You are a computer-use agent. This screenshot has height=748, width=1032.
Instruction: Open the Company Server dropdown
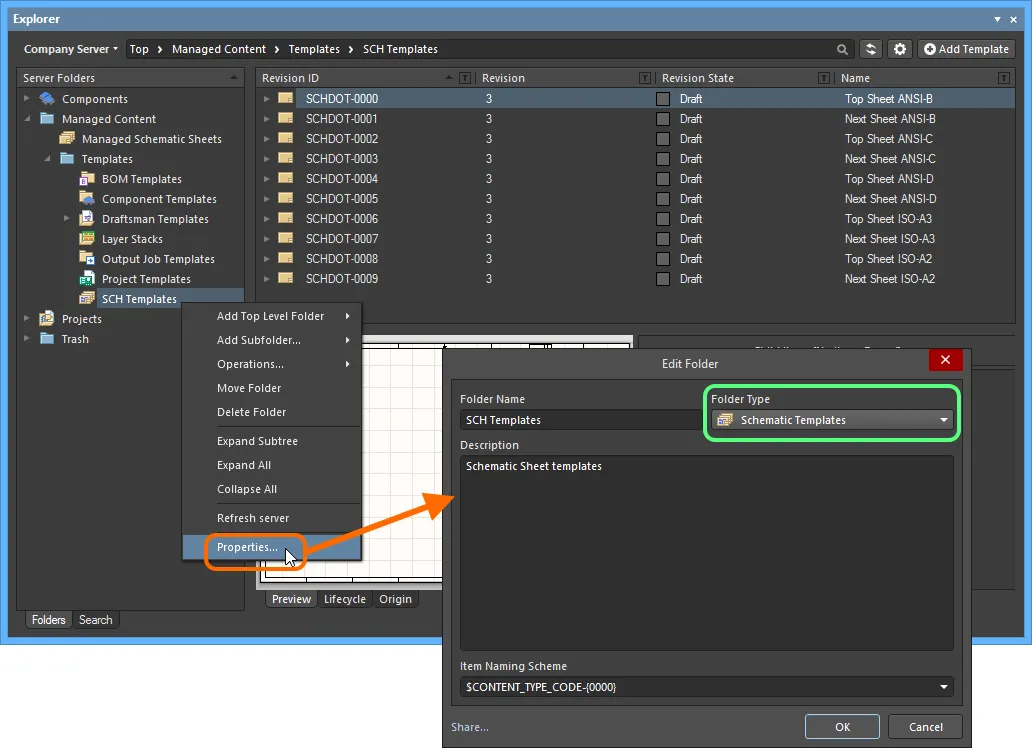tap(70, 49)
